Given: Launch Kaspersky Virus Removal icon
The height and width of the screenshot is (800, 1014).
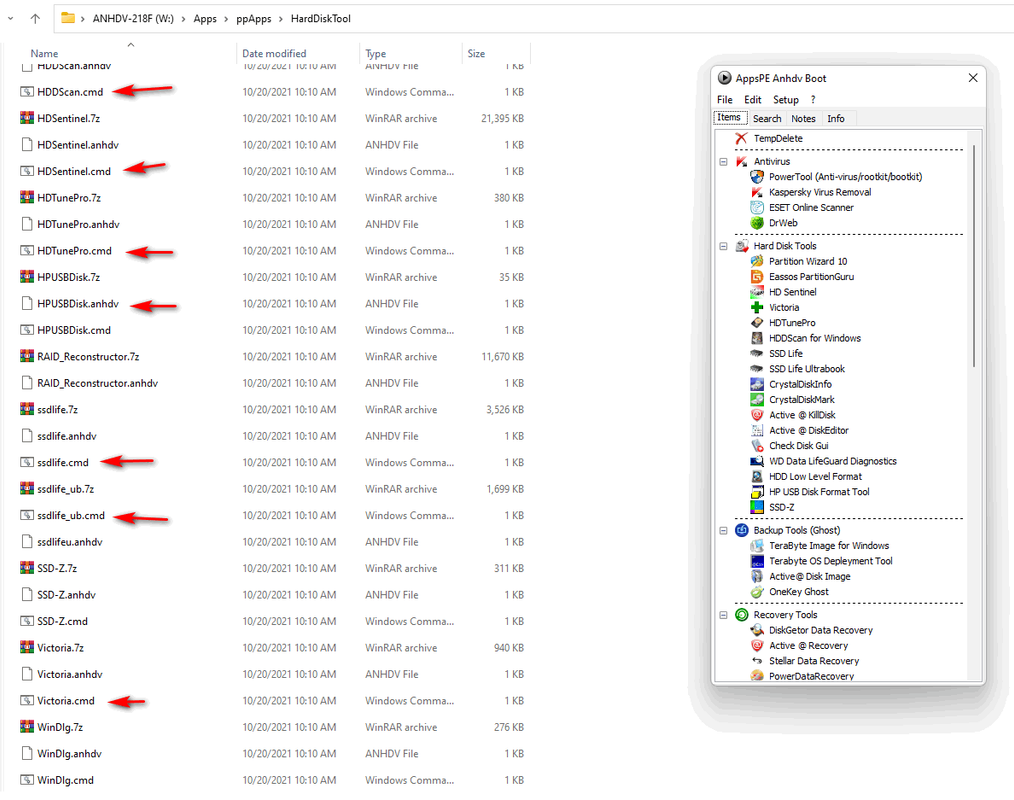Looking at the screenshot, I should [757, 192].
